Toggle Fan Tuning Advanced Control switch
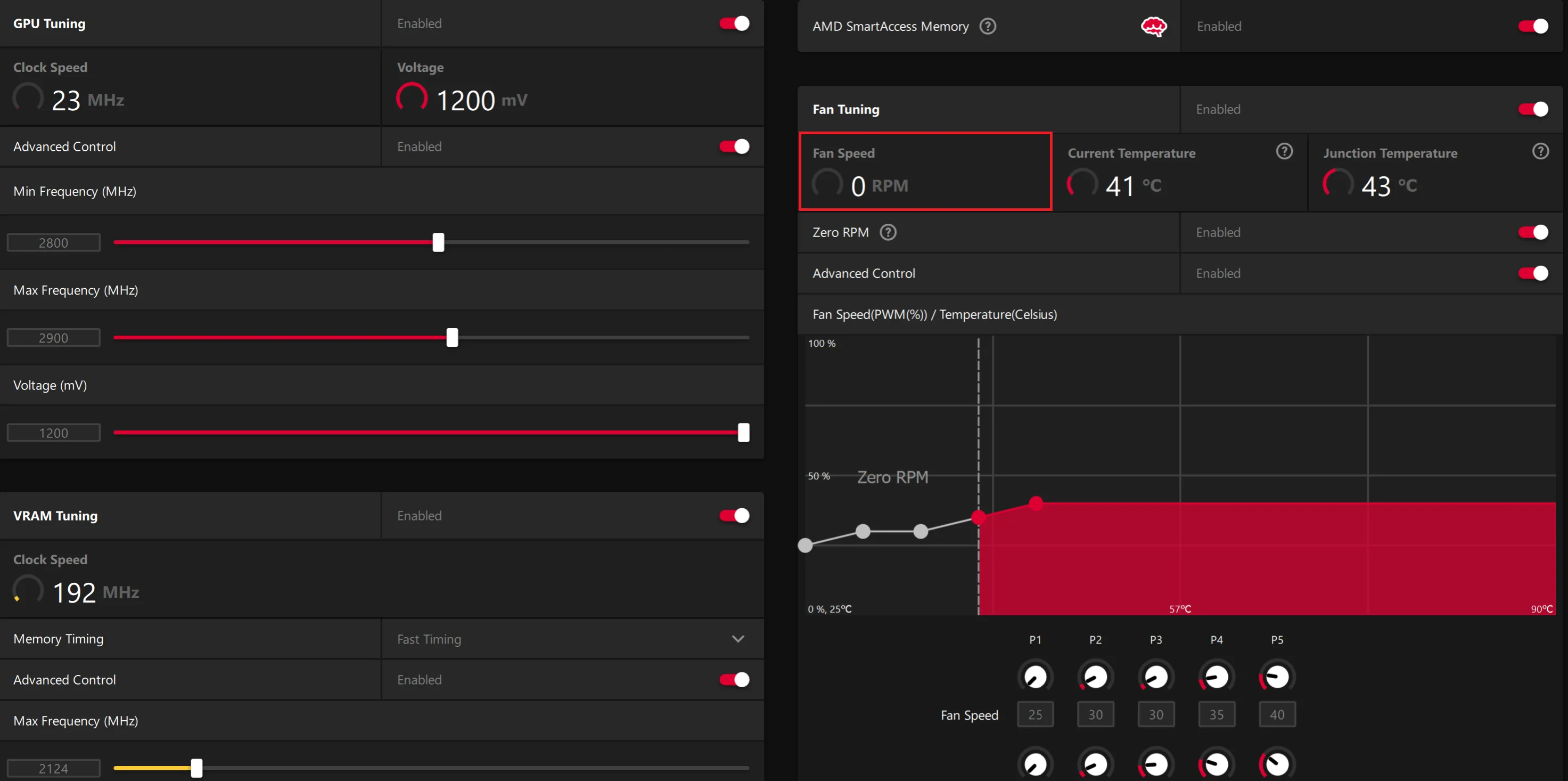Screen dimensions: 1568x781 point(1533,273)
